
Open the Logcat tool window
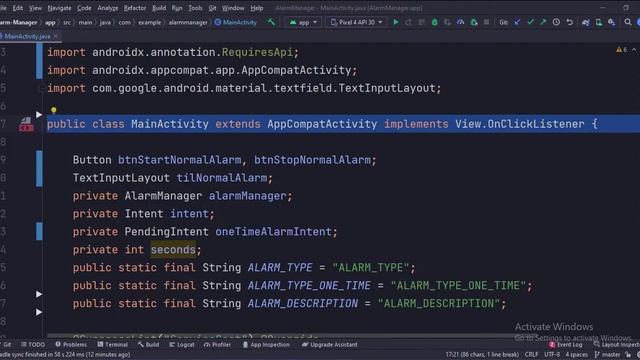pyautogui.click(x=182, y=344)
